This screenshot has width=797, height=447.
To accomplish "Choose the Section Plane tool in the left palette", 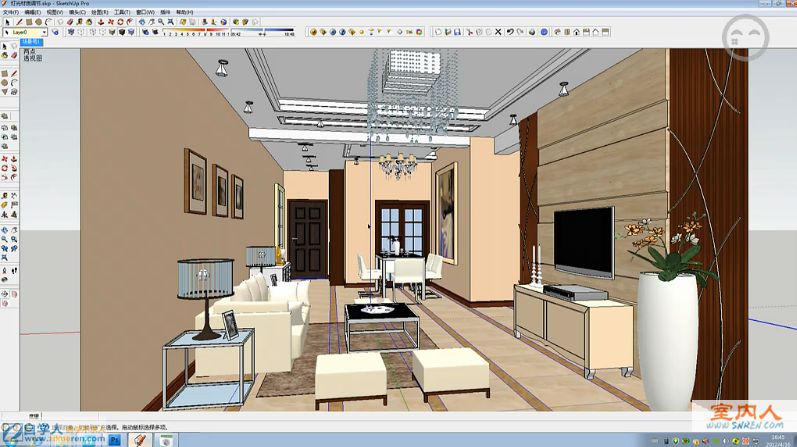I will [x=5, y=293].
